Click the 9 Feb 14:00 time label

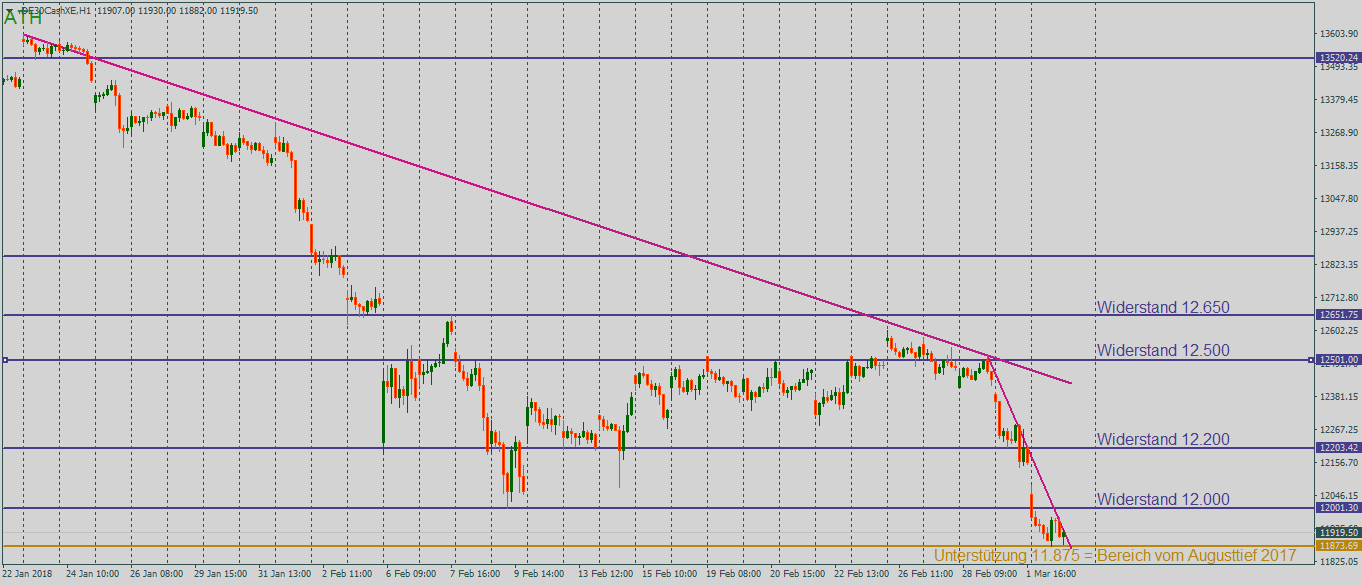(539, 575)
